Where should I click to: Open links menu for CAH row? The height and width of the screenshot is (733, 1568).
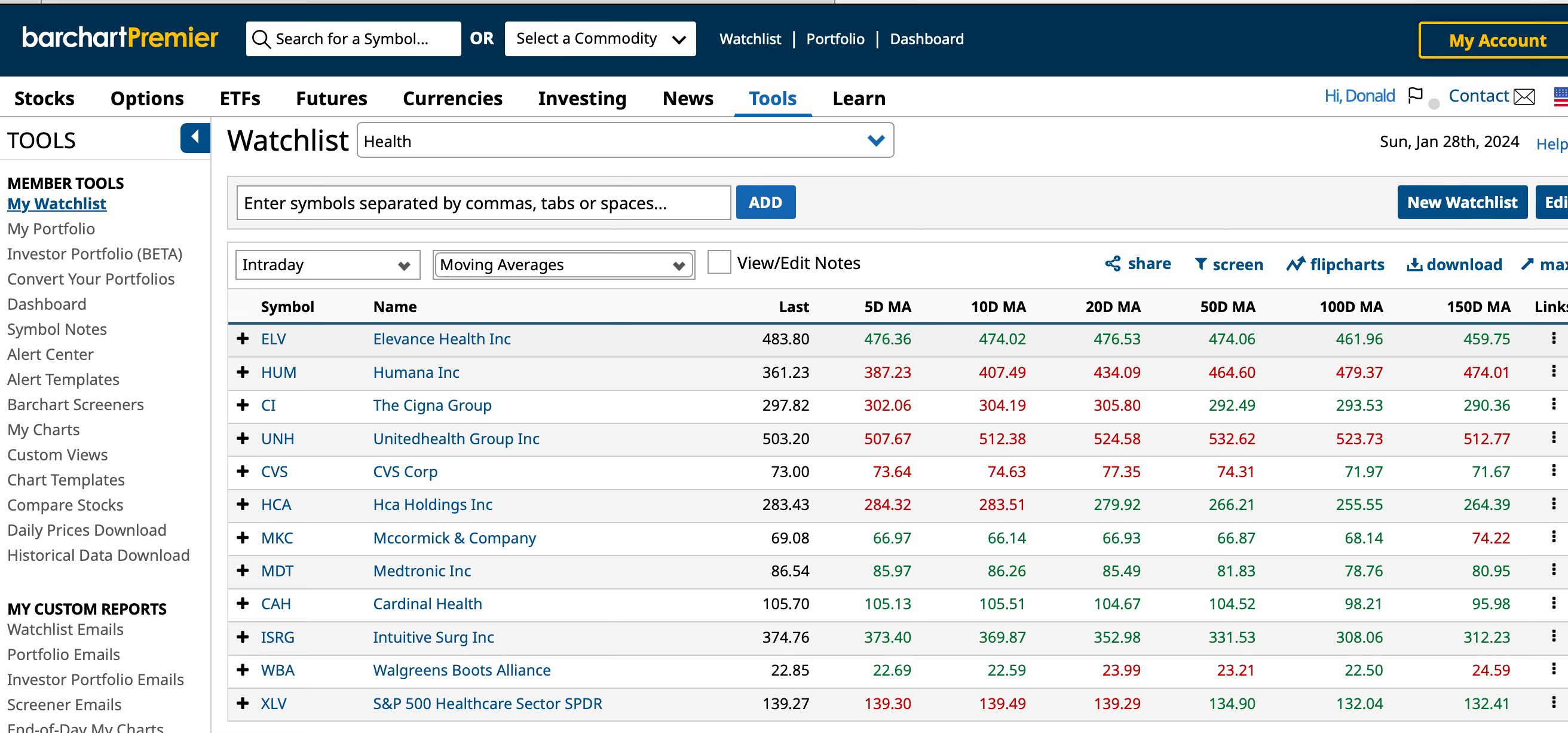pos(1554,603)
